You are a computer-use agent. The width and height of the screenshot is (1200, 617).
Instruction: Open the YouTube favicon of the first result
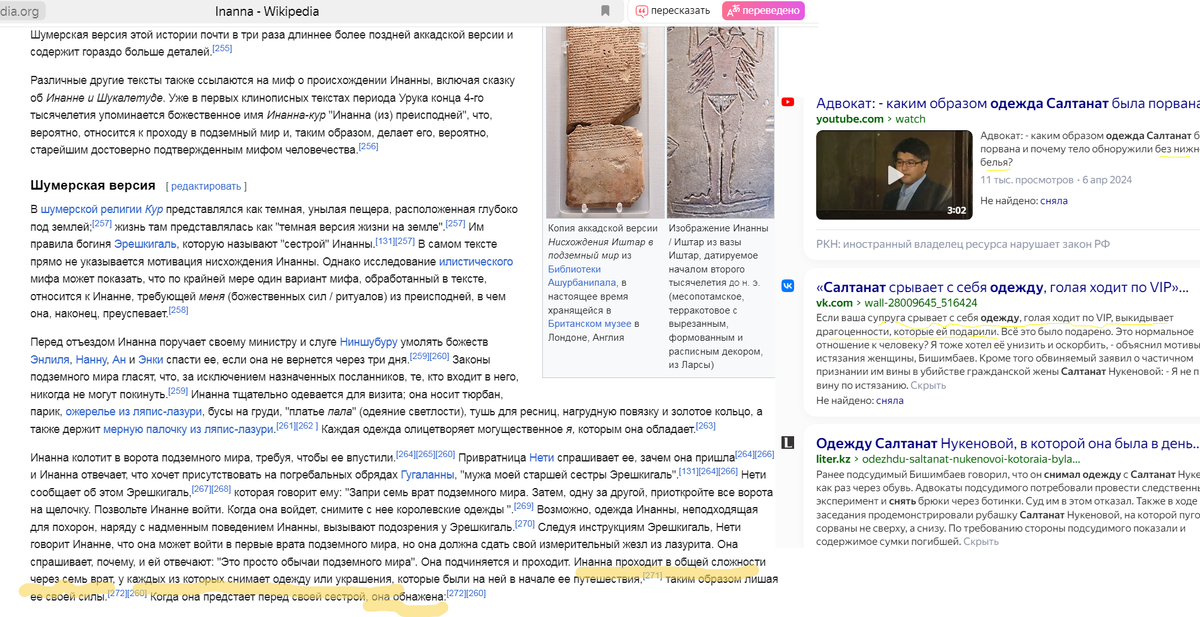point(788,101)
